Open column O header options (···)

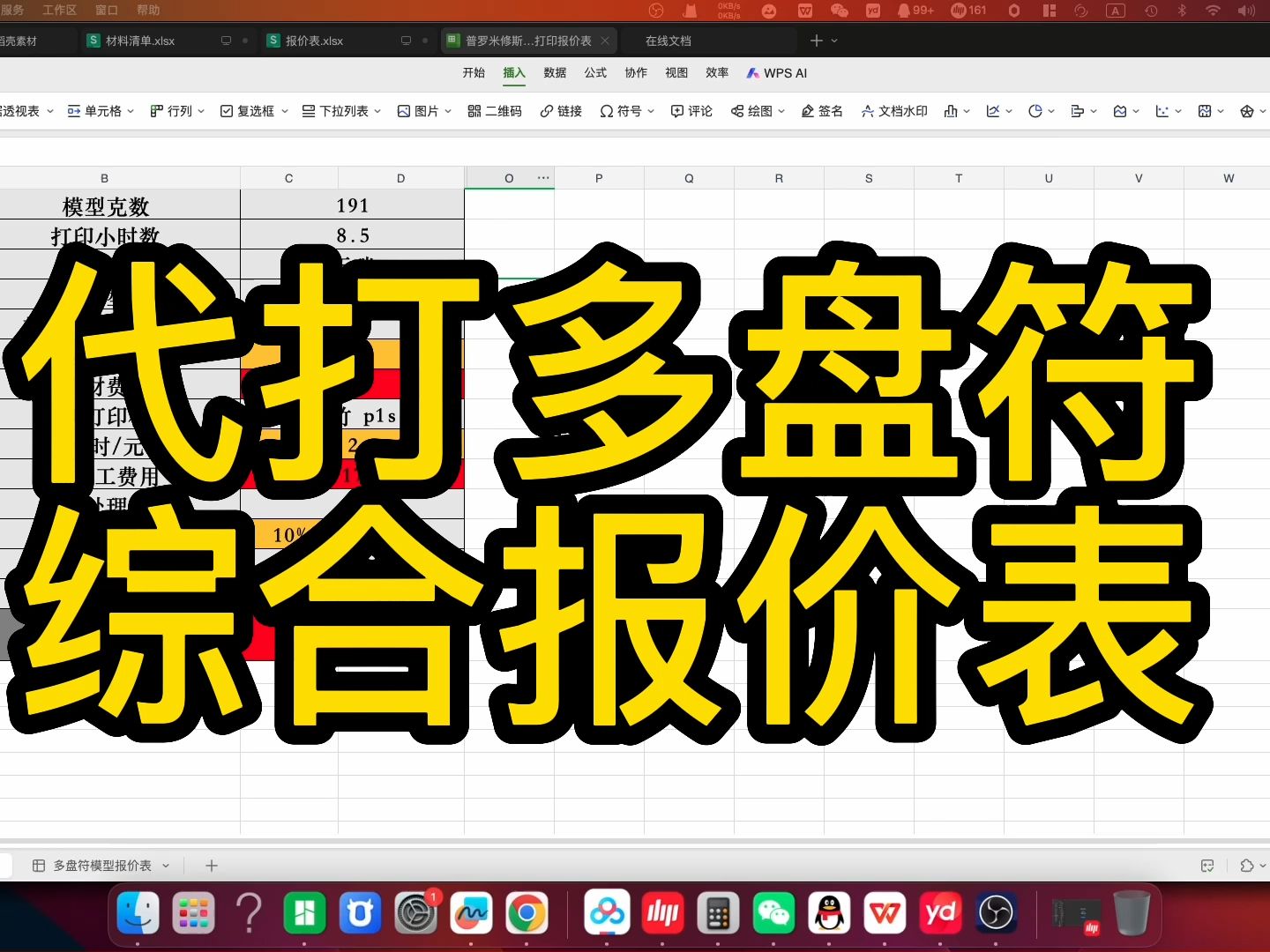click(543, 178)
